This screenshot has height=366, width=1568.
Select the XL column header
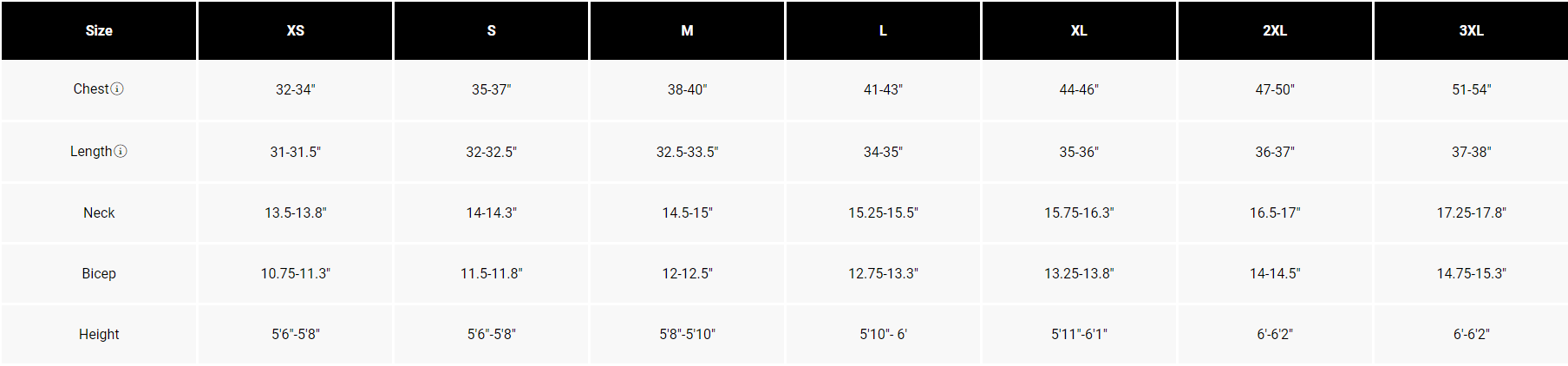coord(1079,30)
